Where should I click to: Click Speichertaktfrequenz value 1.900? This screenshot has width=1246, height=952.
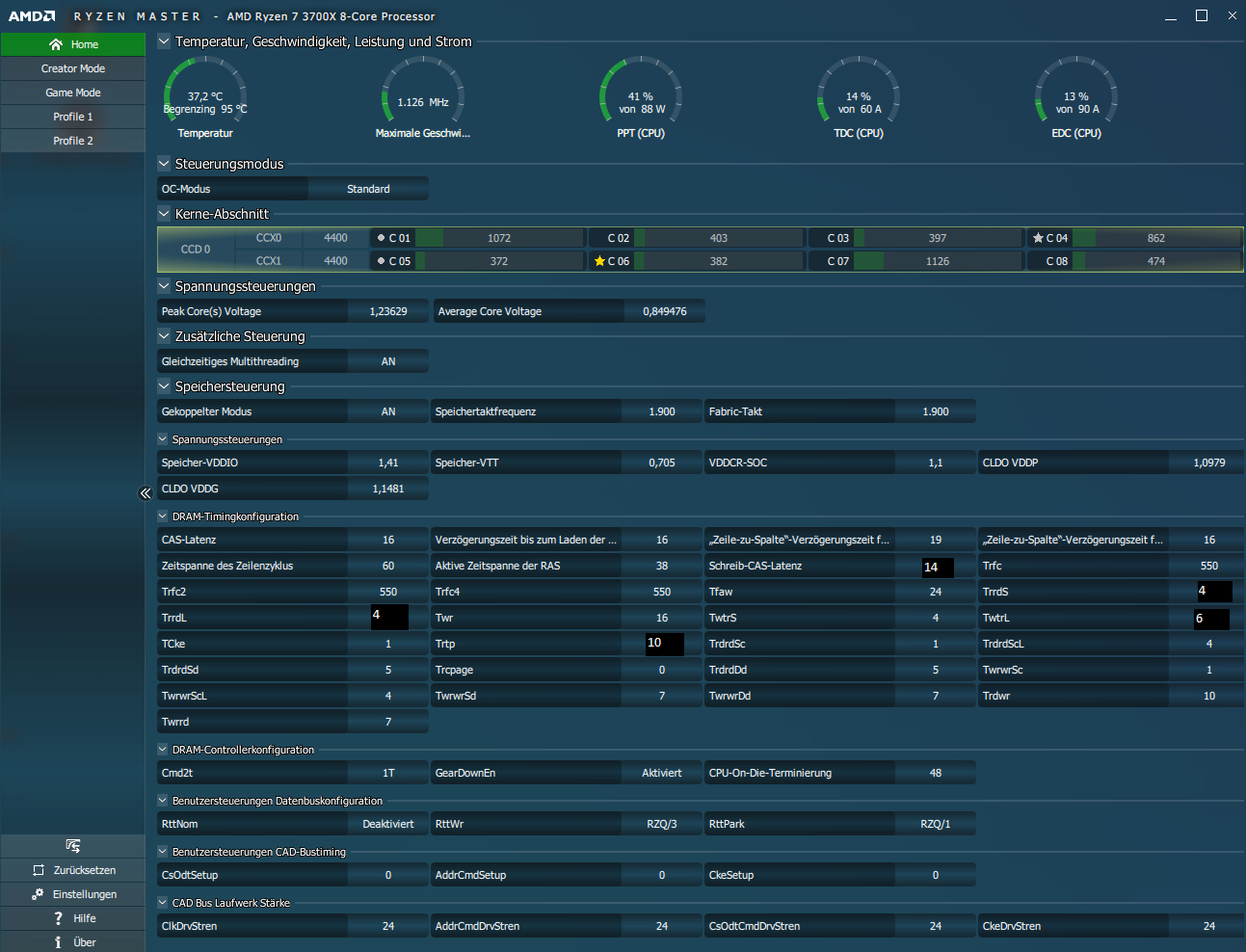662,411
